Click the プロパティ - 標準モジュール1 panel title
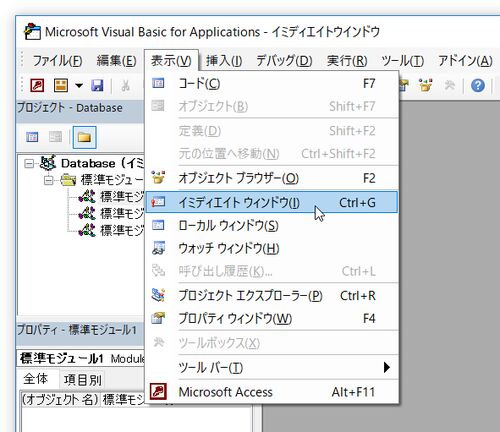Viewport: 500px width, 432px height. (77, 330)
